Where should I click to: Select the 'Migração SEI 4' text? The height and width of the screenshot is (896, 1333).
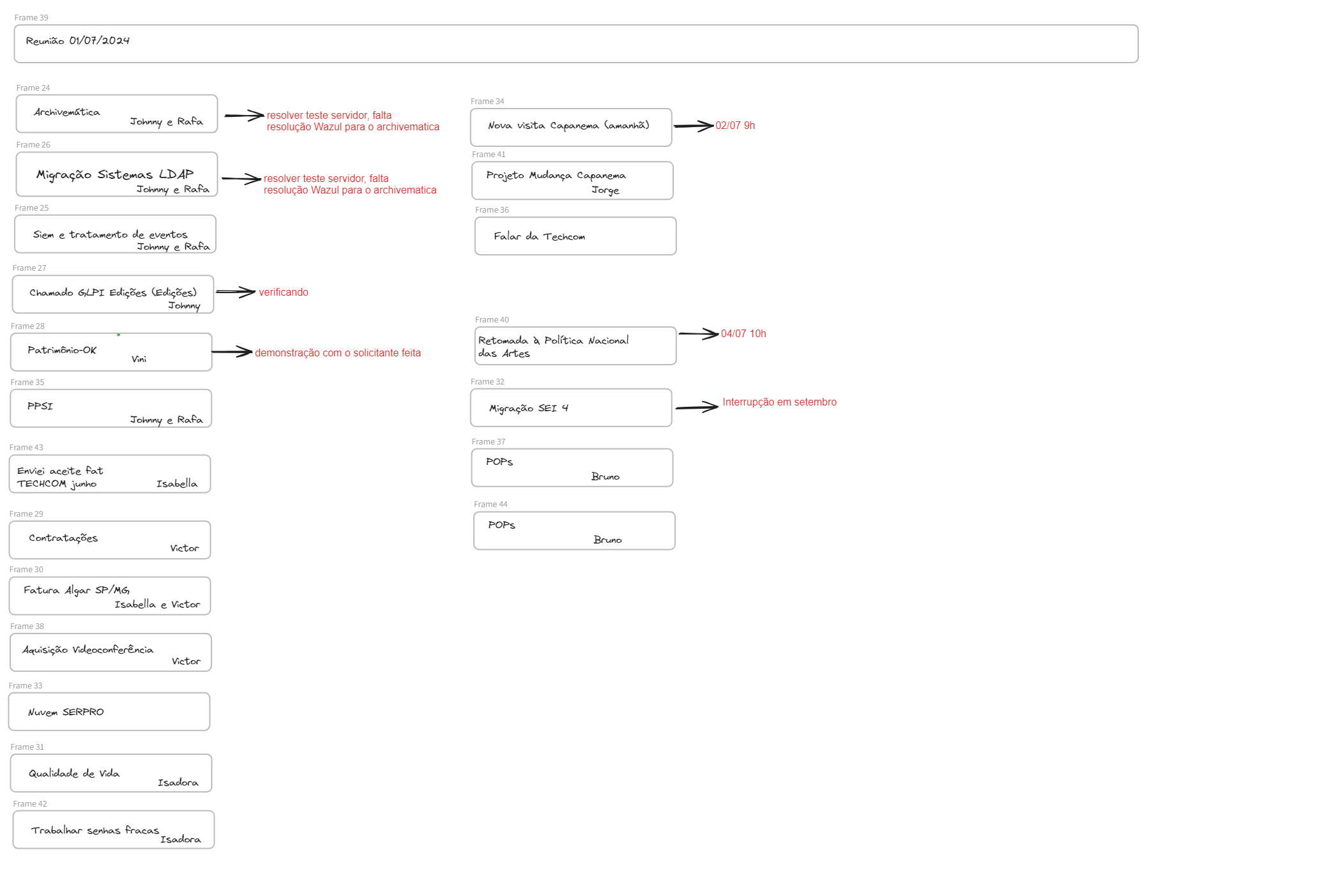point(529,409)
